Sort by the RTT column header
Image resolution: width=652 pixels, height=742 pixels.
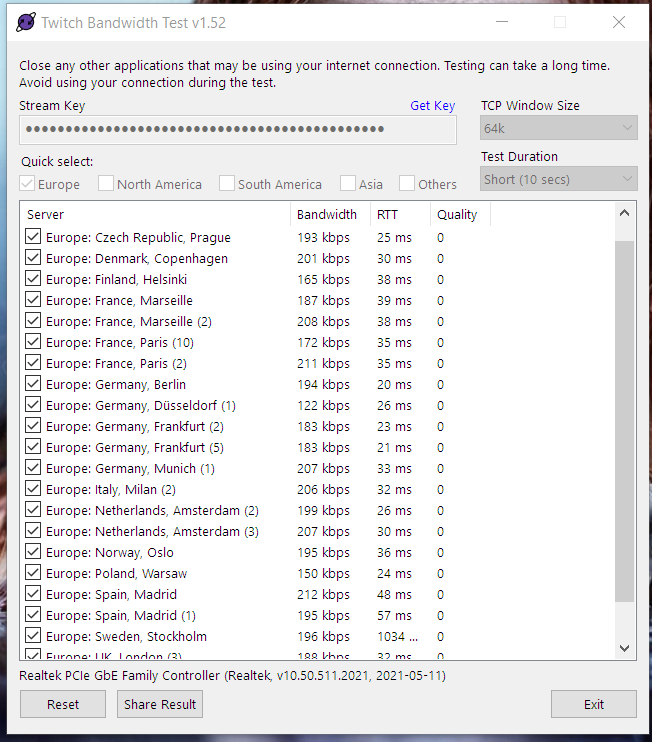coord(400,214)
